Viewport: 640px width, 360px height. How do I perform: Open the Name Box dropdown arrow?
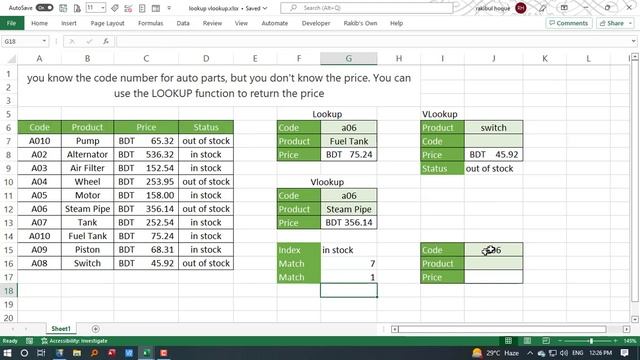point(44,41)
